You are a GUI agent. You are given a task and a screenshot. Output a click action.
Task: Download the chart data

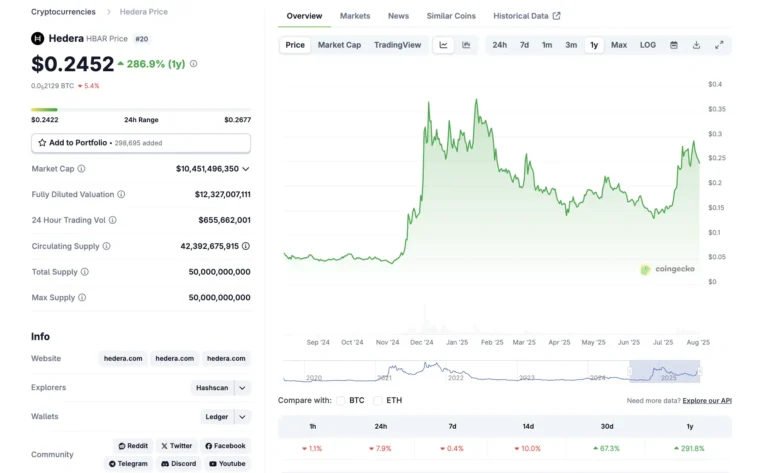(x=696, y=45)
